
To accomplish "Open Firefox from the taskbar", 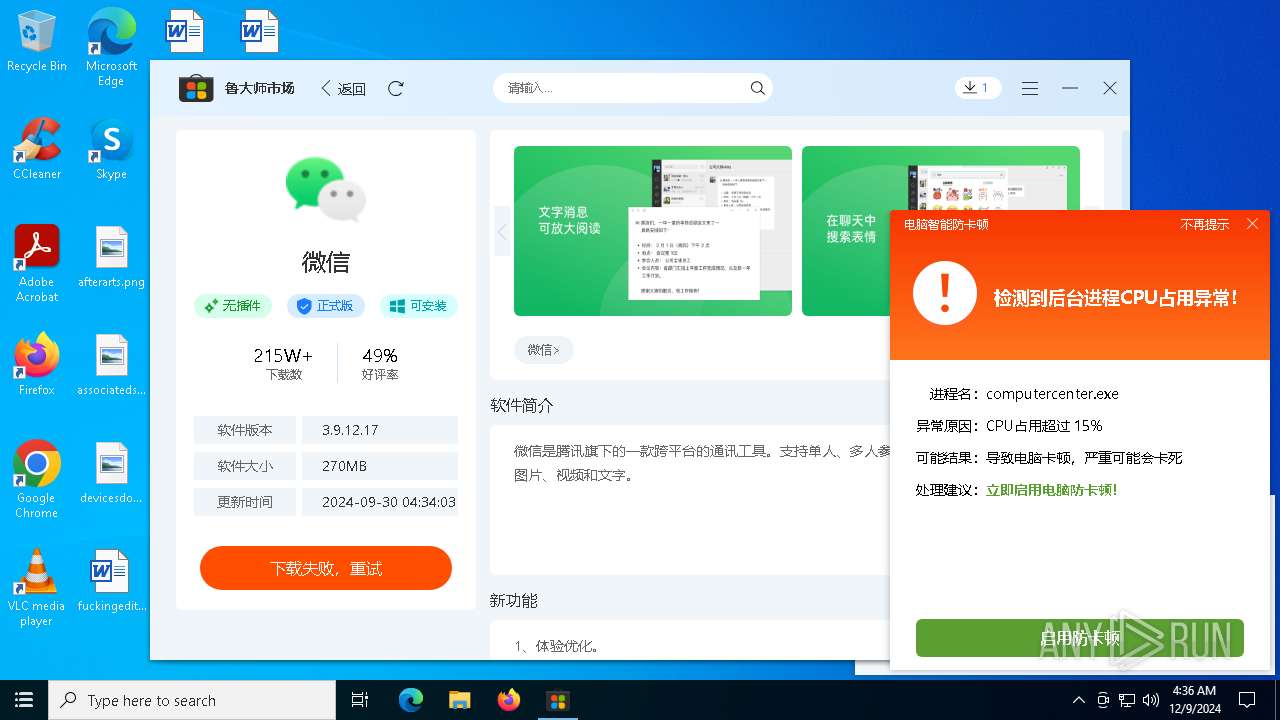I will (508, 700).
